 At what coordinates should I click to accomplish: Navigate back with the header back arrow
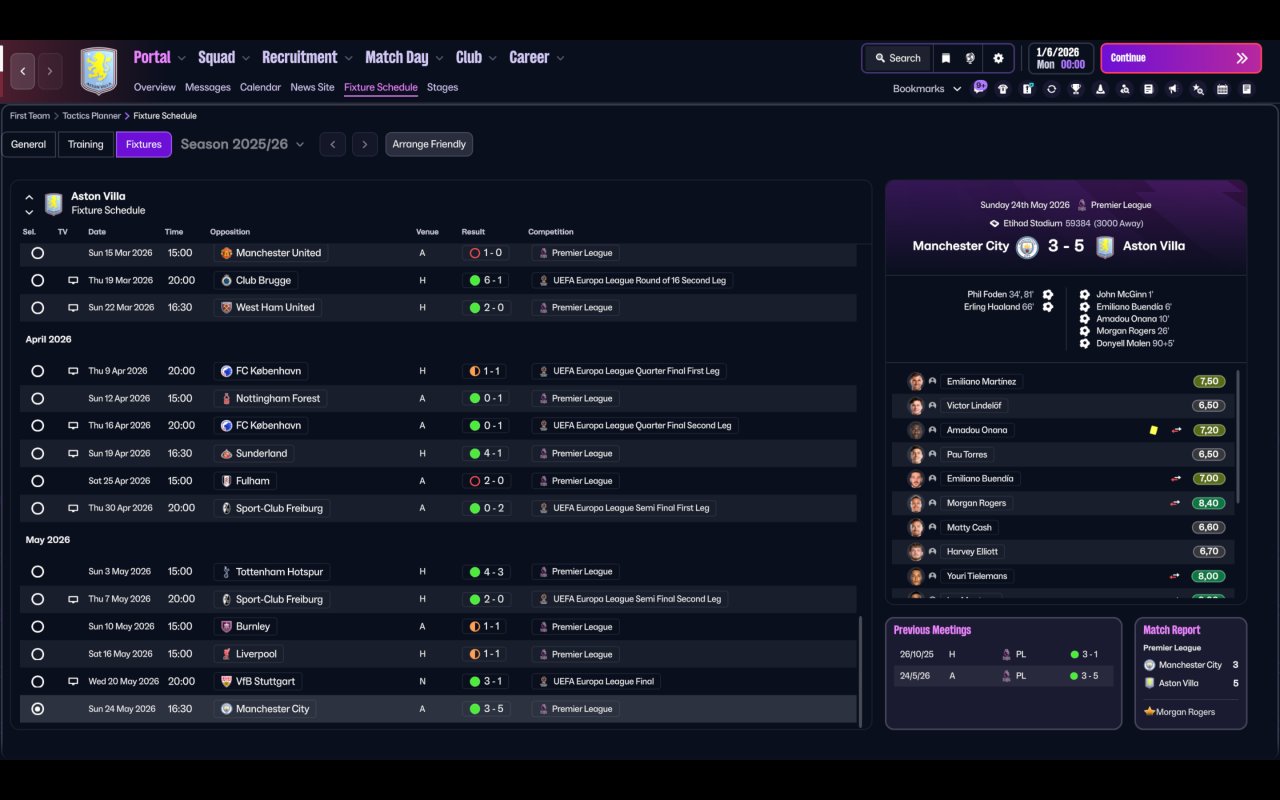23,71
